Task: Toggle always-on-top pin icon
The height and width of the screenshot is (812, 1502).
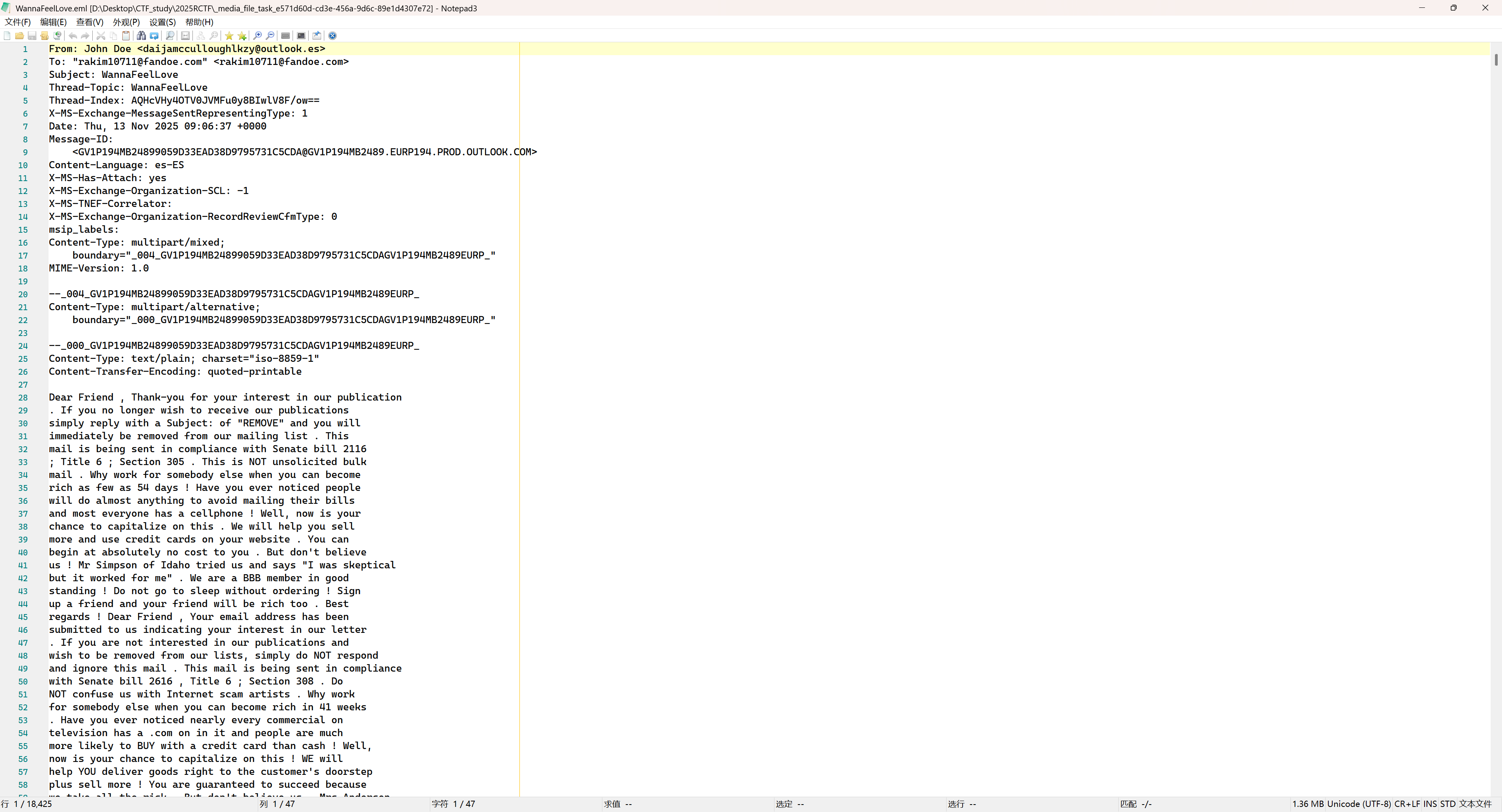Action: [316, 36]
